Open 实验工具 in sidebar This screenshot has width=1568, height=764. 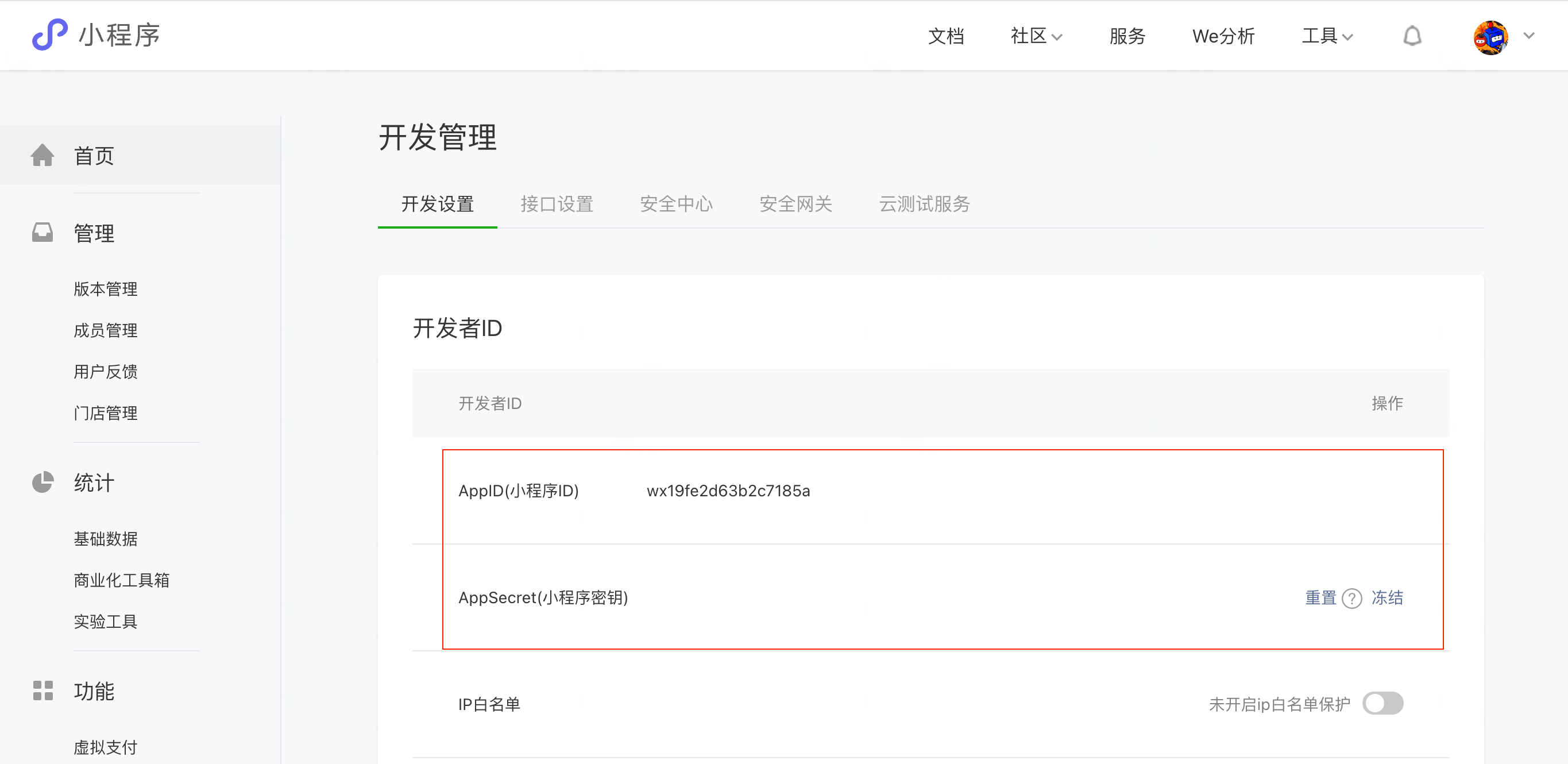tap(106, 621)
